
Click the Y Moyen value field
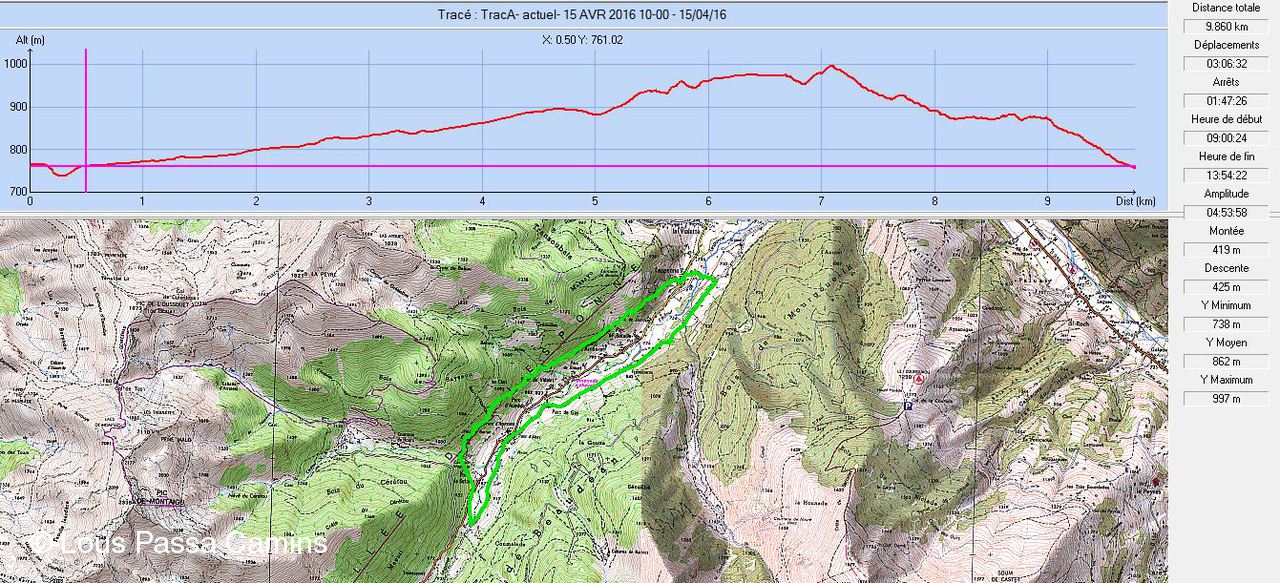click(1225, 361)
